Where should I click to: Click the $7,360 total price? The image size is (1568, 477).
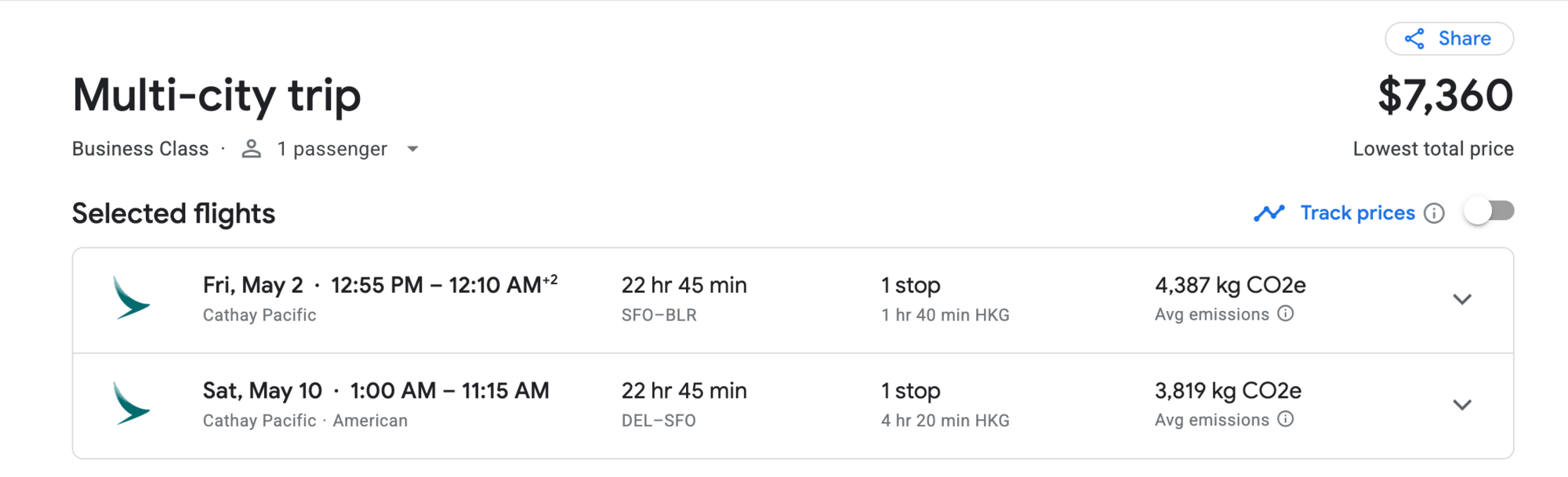(x=1446, y=96)
